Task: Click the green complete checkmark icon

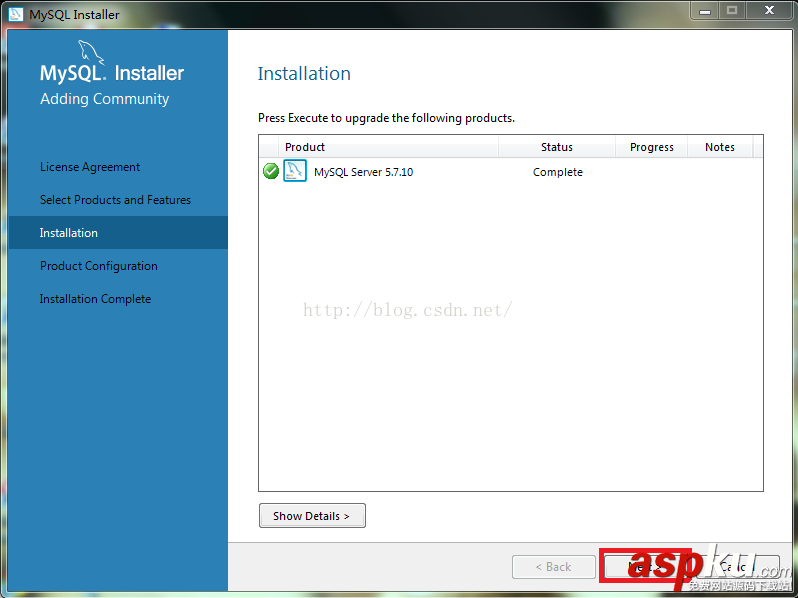Action: coord(271,172)
